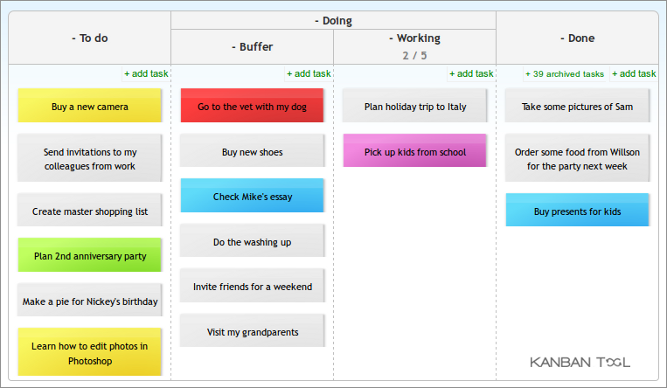Screen dimensions: 667x388
Task: Show the 39 archived tasks
Action: pos(564,74)
